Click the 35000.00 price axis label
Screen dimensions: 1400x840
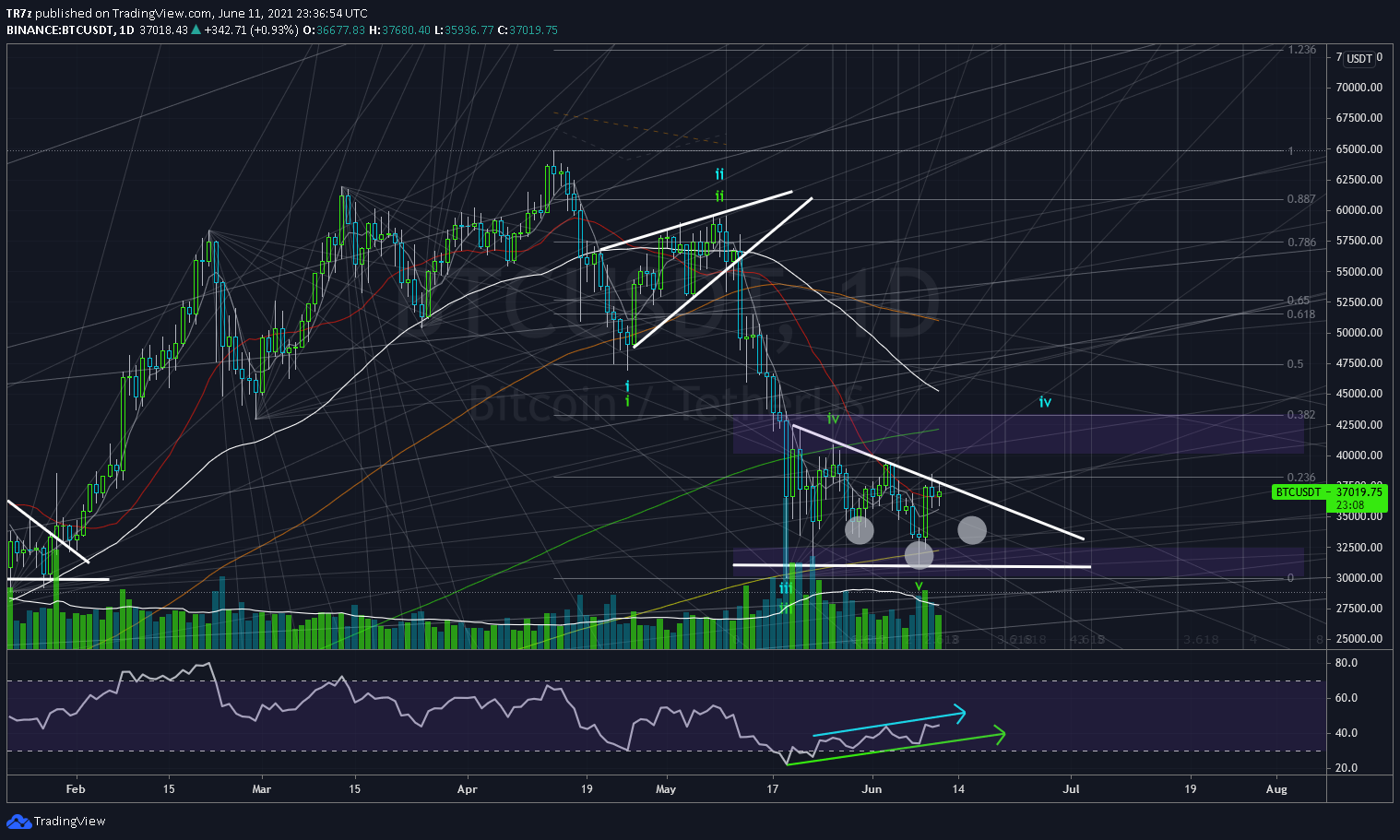(x=1358, y=516)
